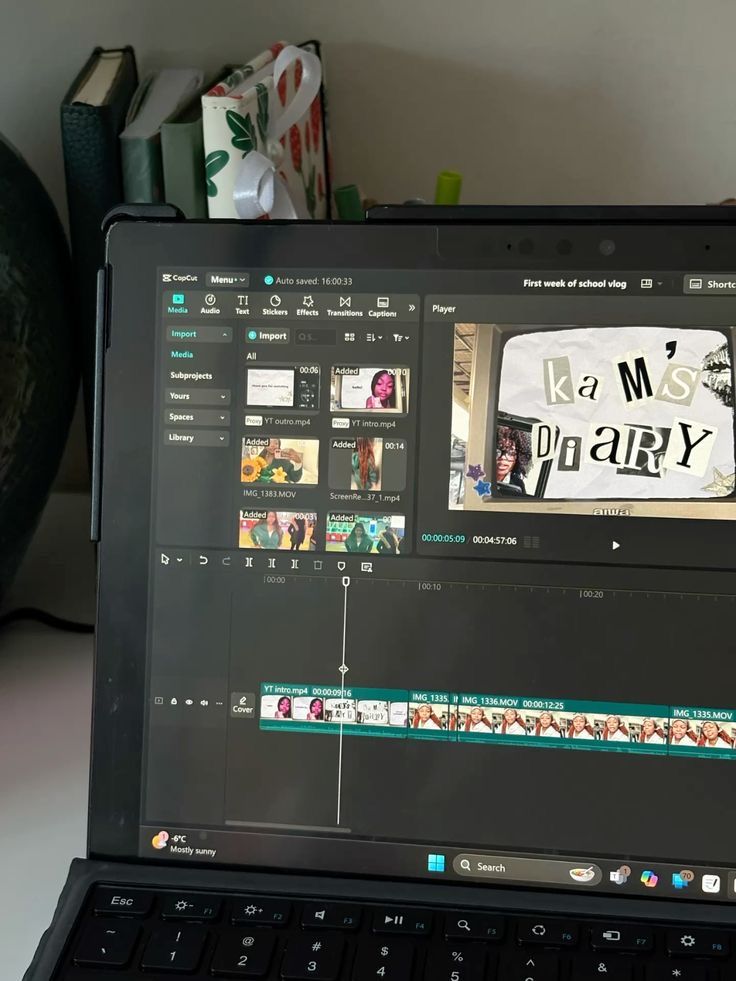This screenshot has height=981, width=736.
Task: Click the YT outro.mp4 file name
Action: point(287,421)
